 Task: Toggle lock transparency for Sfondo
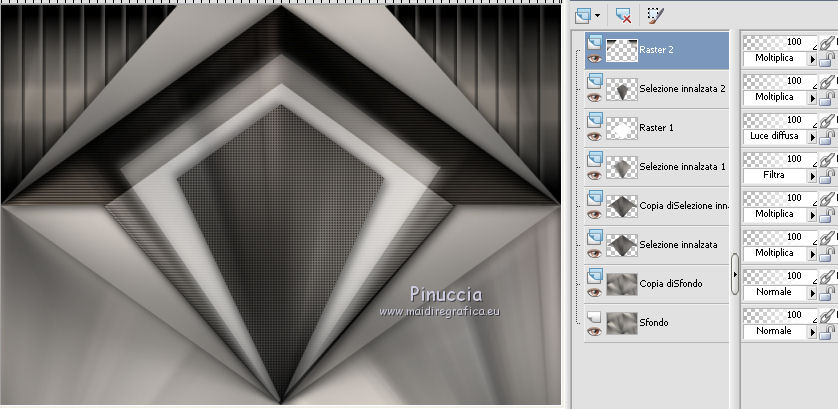point(827,332)
